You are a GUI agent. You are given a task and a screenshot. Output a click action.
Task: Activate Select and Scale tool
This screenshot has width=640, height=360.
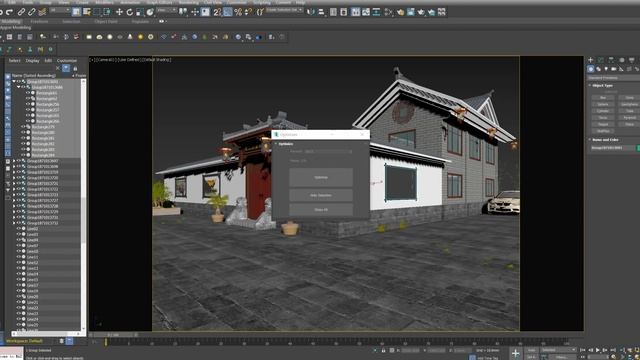pyautogui.click(x=140, y=12)
